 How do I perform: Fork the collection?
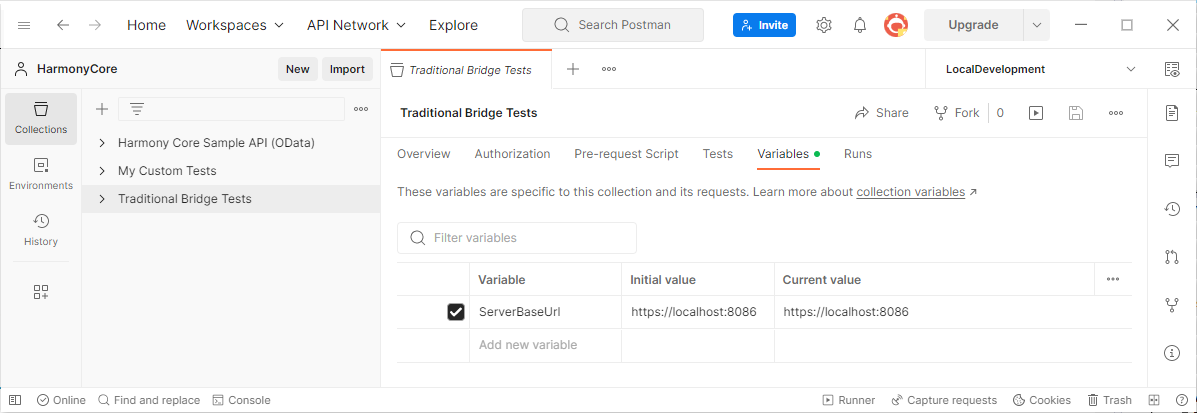[957, 113]
